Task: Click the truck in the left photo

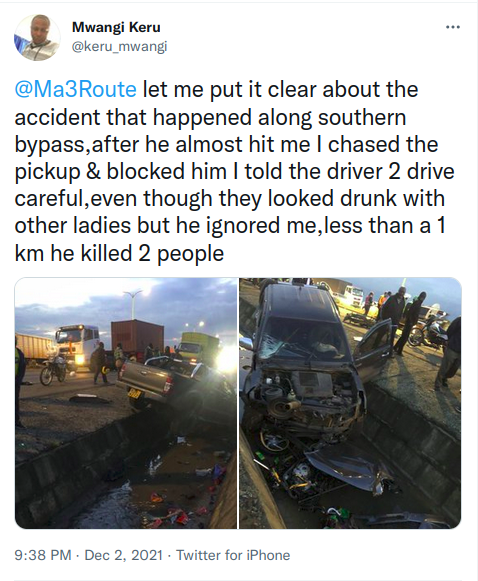Action: [x=77, y=345]
